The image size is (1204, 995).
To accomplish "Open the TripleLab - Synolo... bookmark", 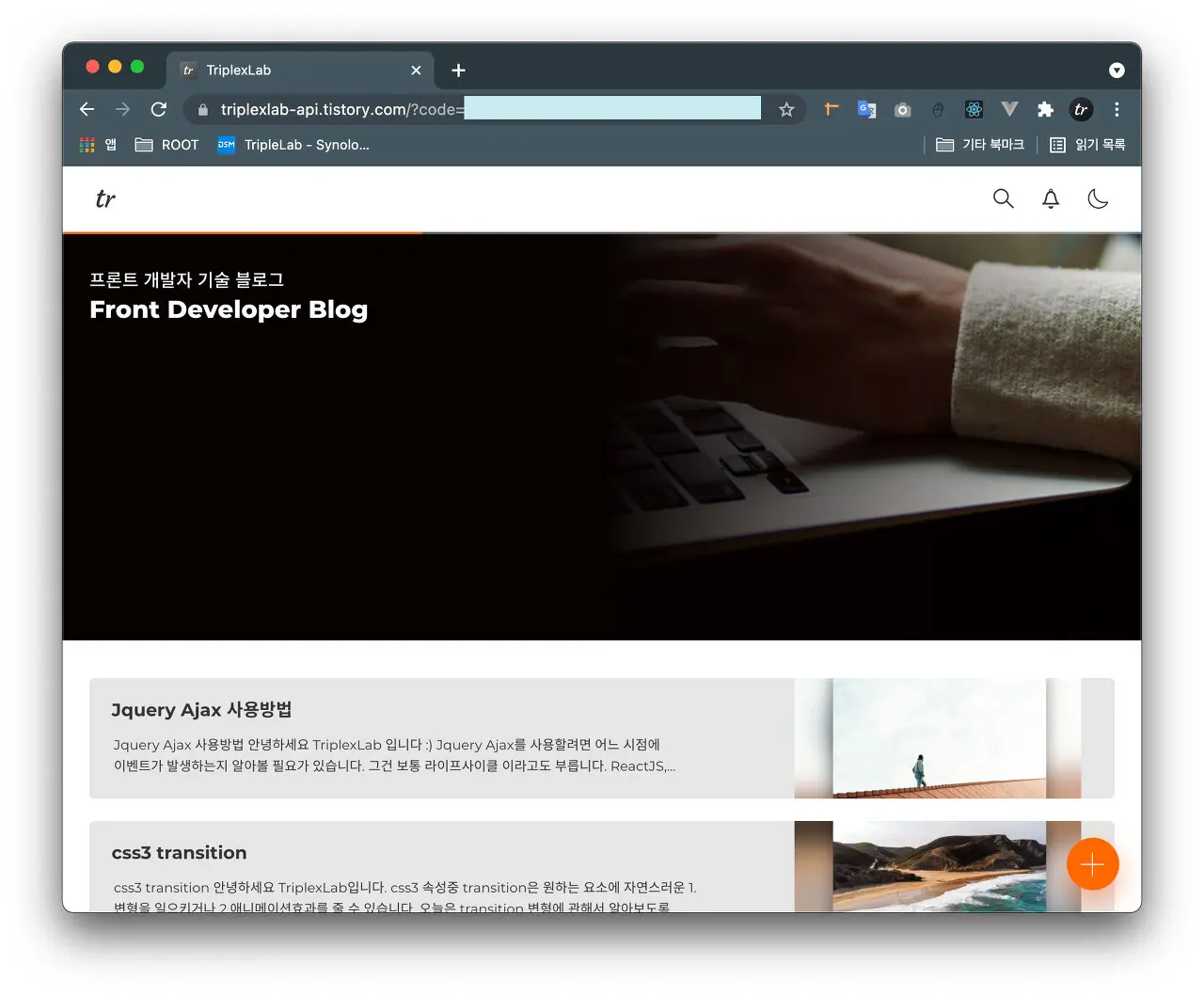I will click(x=293, y=145).
